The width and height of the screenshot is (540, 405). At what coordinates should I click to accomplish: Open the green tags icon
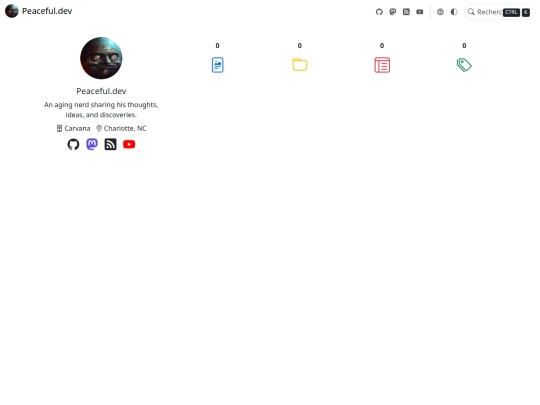coord(464,65)
